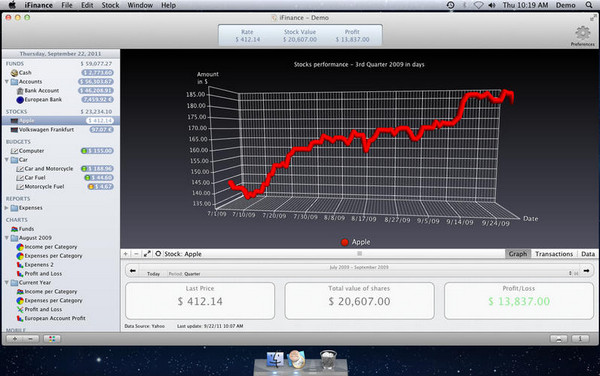Click the sidebar remove (−) button at bottom

coord(31,339)
